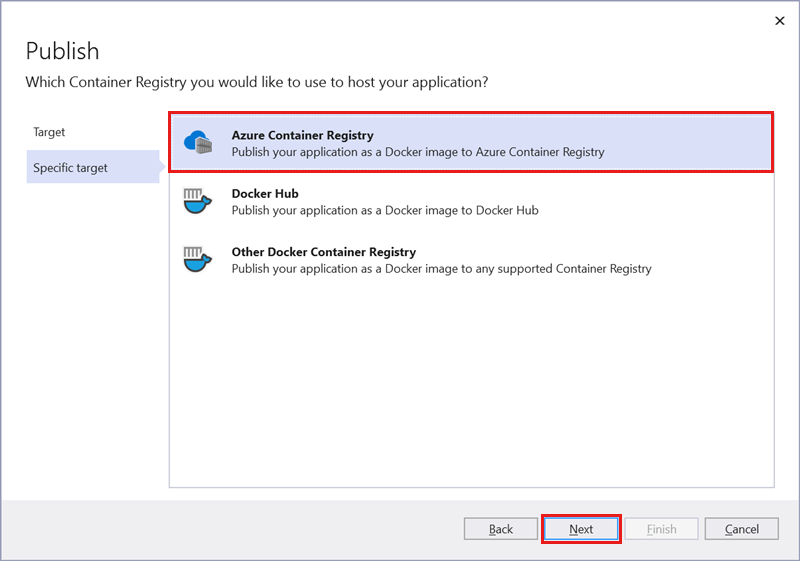Click the 'any supported Container Registry' description
Image resolution: width=800 pixels, height=561 pixels.
(x=441, y=268)
